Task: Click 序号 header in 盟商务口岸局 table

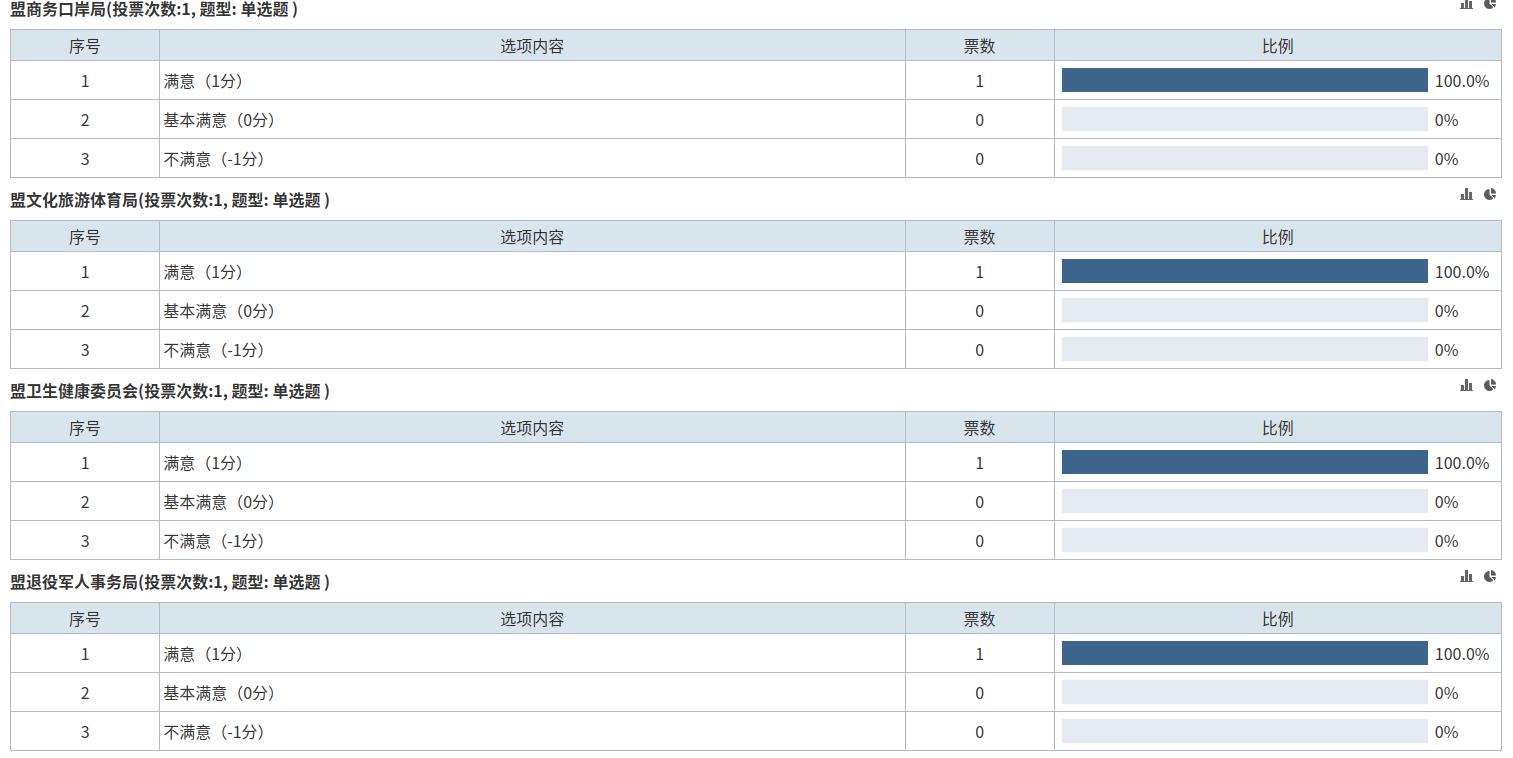Action: click(85, 46)
